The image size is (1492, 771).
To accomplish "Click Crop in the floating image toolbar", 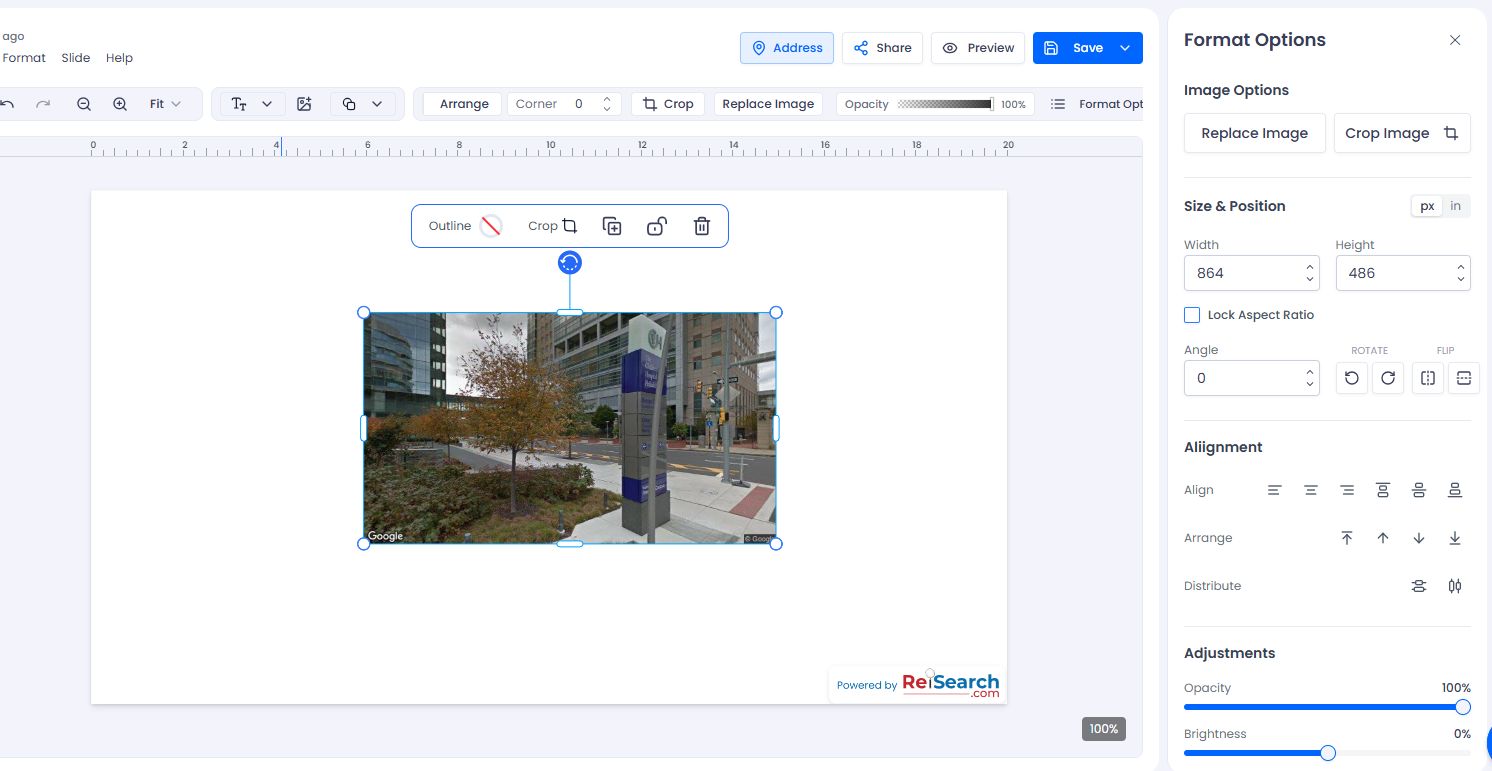I will coord(553,226).
